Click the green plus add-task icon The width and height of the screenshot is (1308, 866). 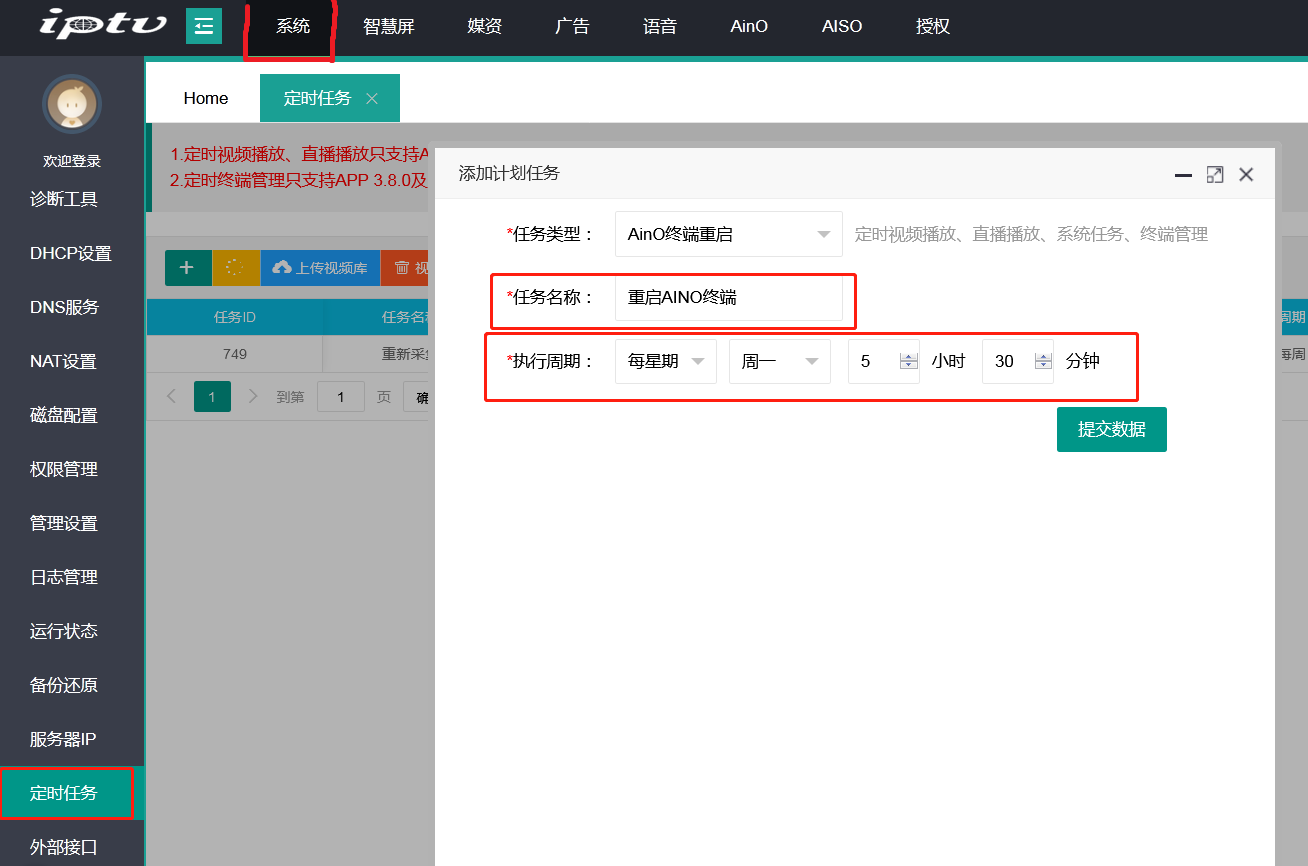coord(187,268)
